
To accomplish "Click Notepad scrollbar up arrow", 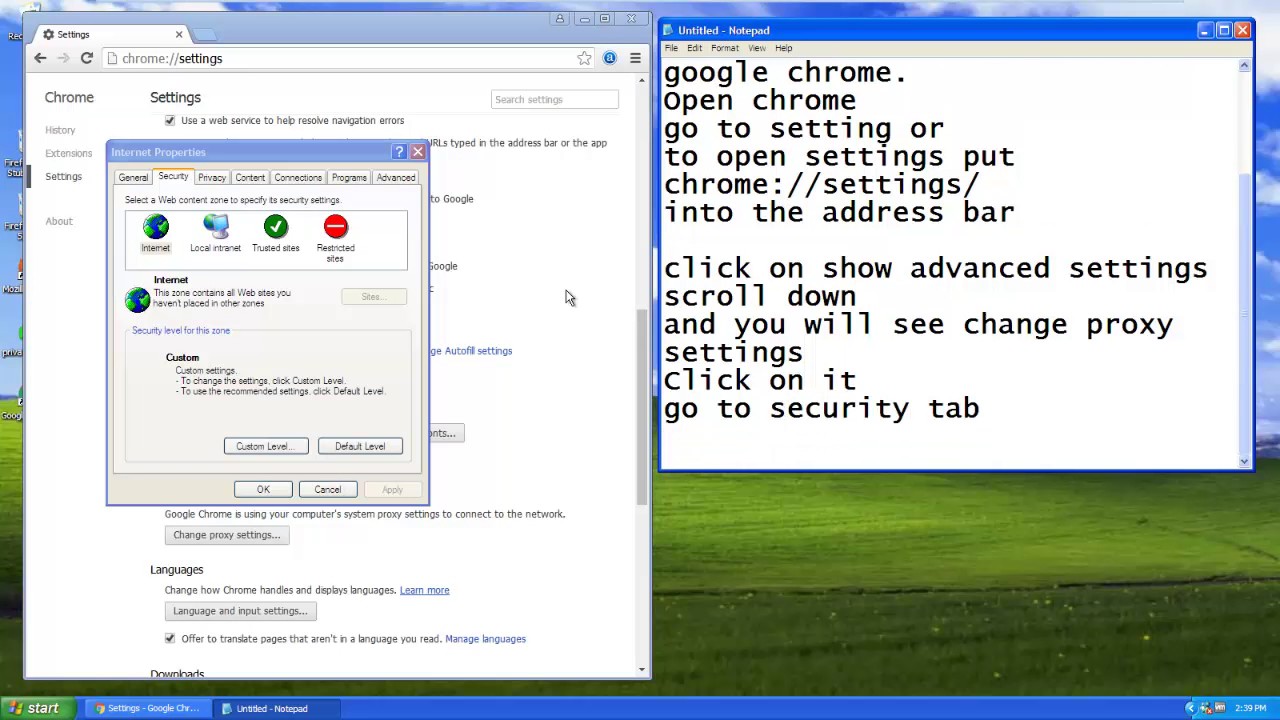I will pyautogui.click(x=1244, y=65).
